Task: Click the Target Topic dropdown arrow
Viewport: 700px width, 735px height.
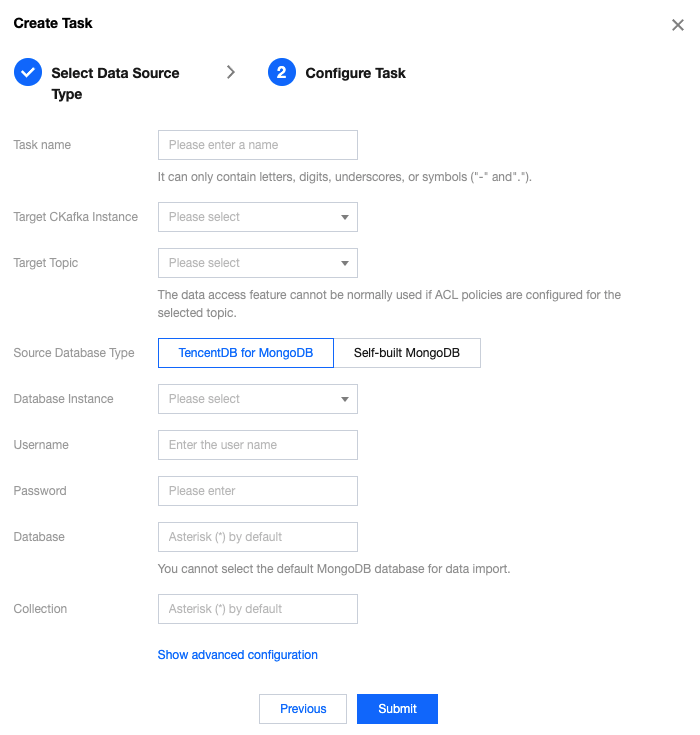Action: 345,263
